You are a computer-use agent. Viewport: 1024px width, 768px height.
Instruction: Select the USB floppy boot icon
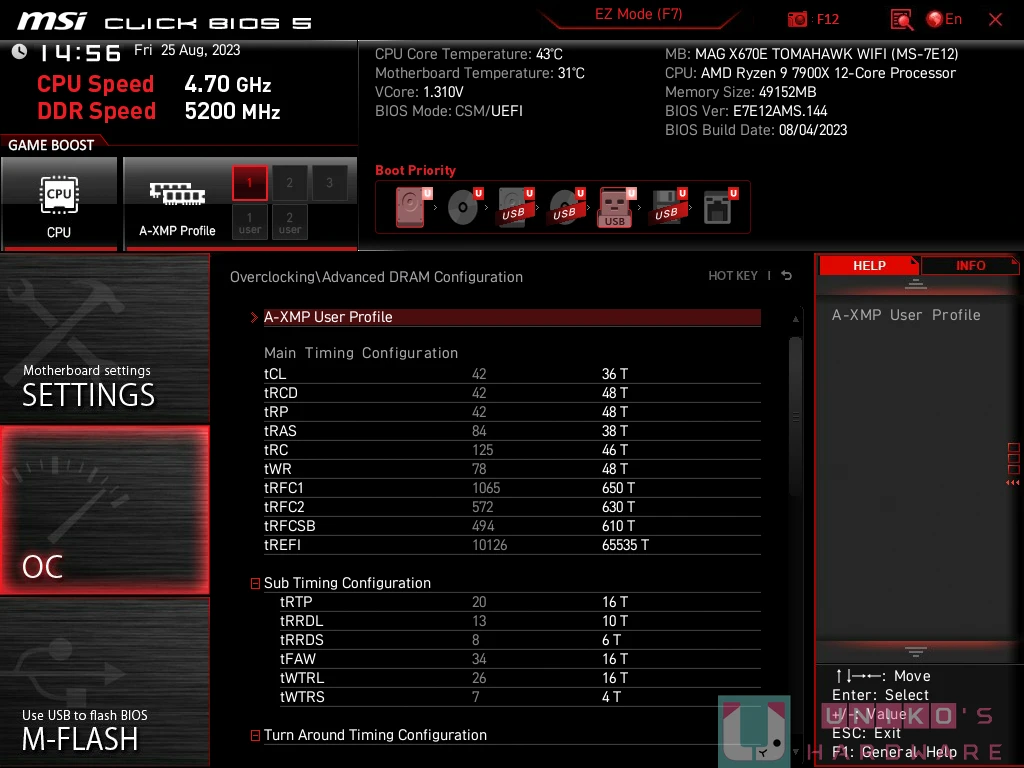pos(668,207)
